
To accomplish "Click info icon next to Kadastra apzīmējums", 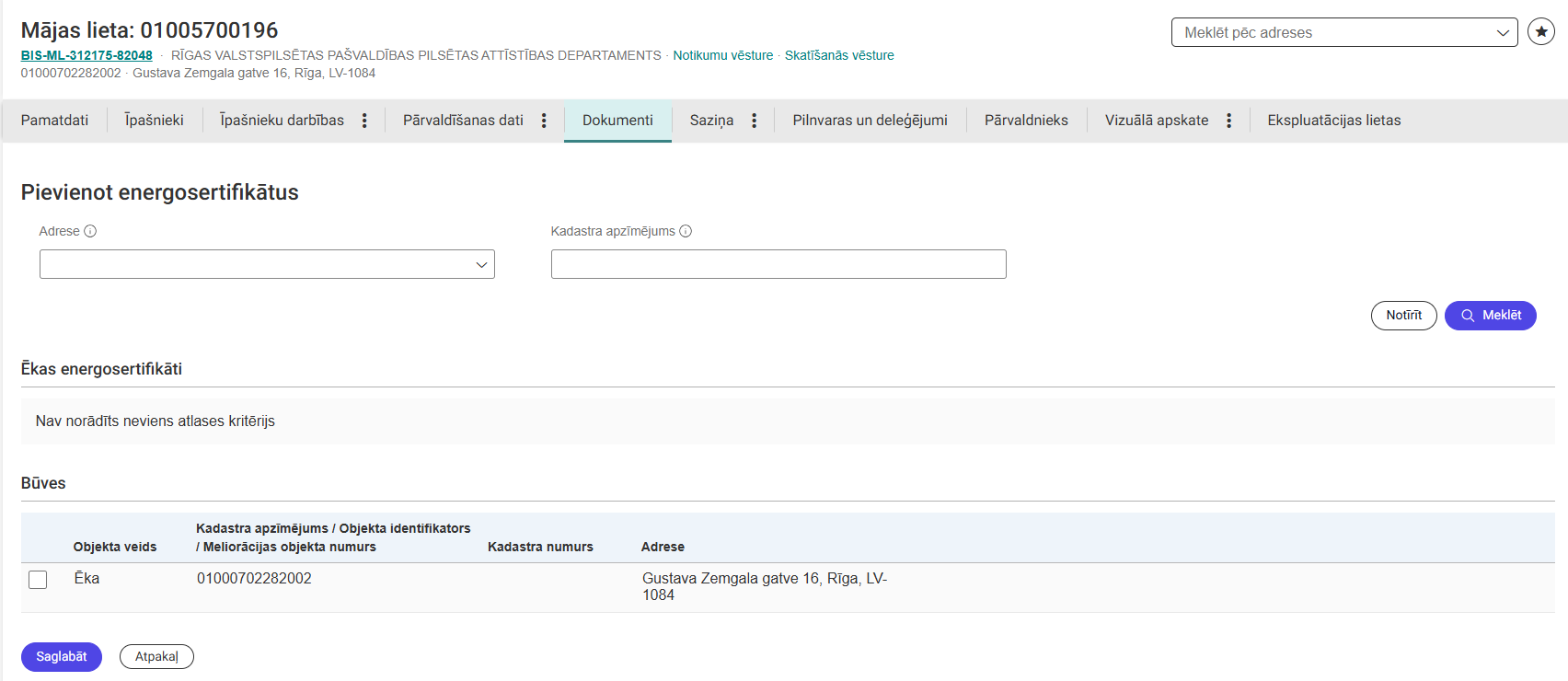I will click(686, 231).
